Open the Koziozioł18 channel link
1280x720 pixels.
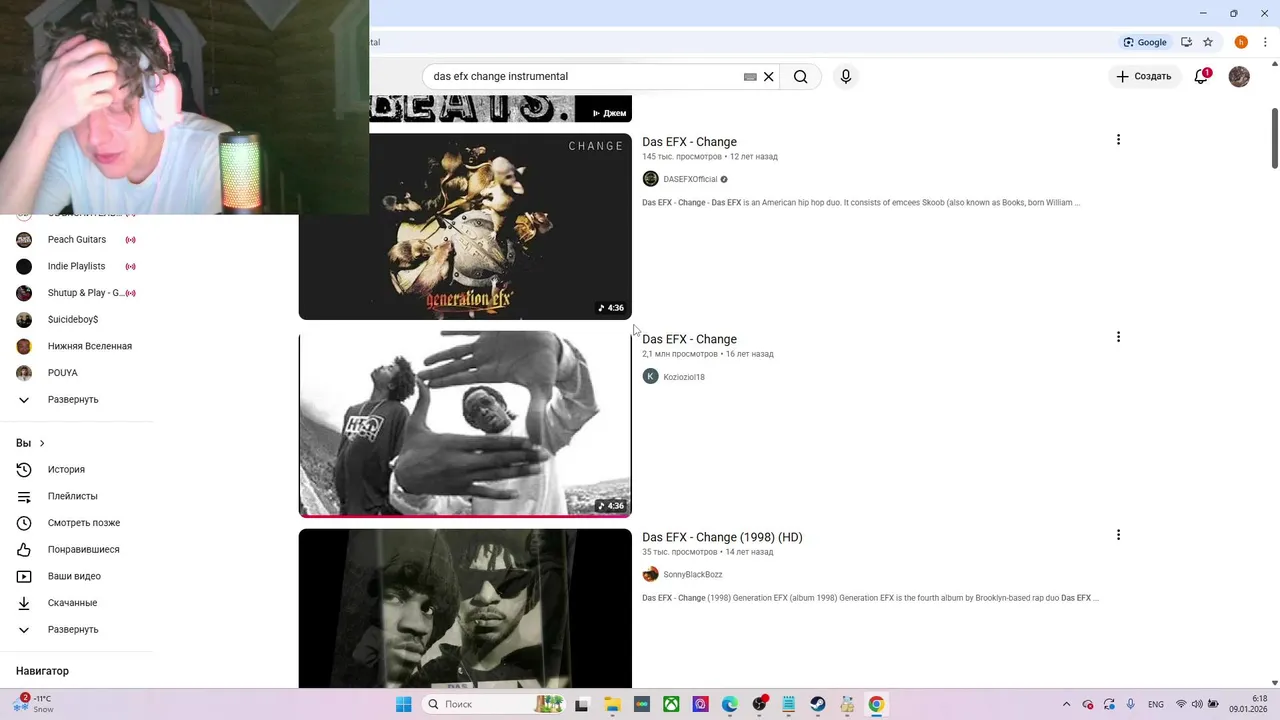[684, 377]
